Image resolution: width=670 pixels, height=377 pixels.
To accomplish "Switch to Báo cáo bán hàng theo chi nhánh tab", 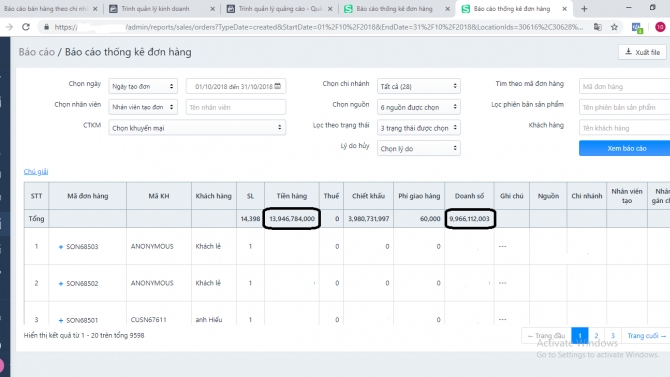I will pyautogui.click(x=45, y=9).
